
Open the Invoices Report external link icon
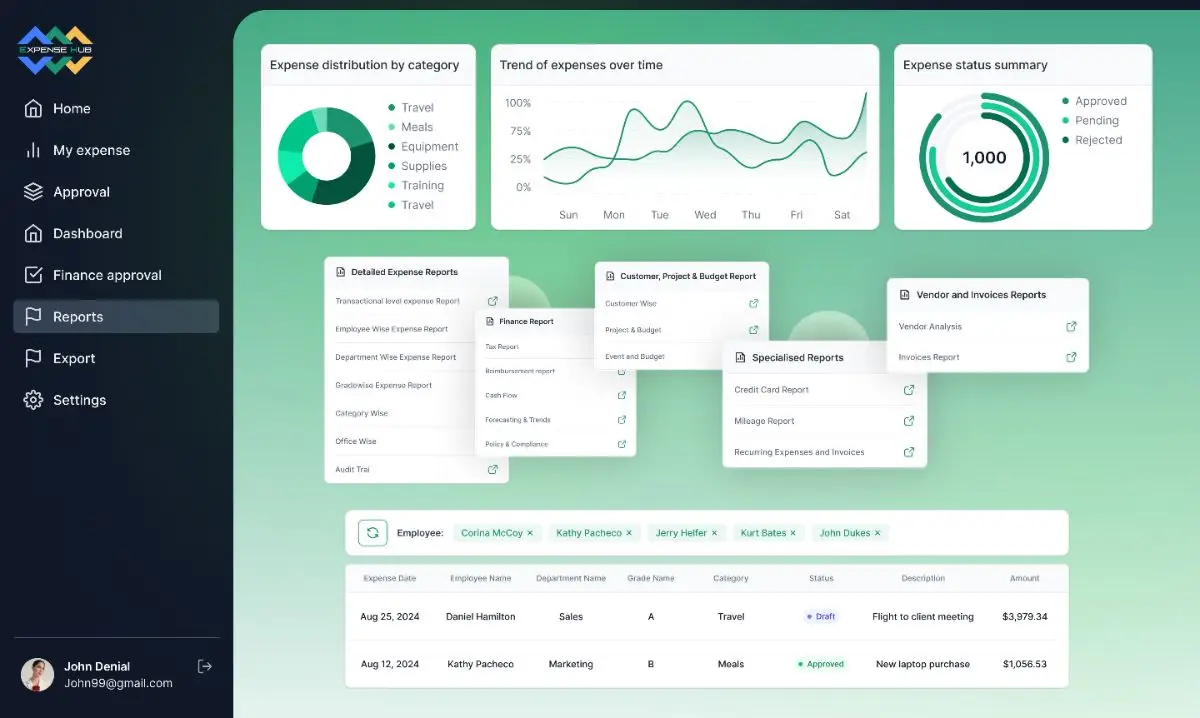click(x=1071, y=357)
